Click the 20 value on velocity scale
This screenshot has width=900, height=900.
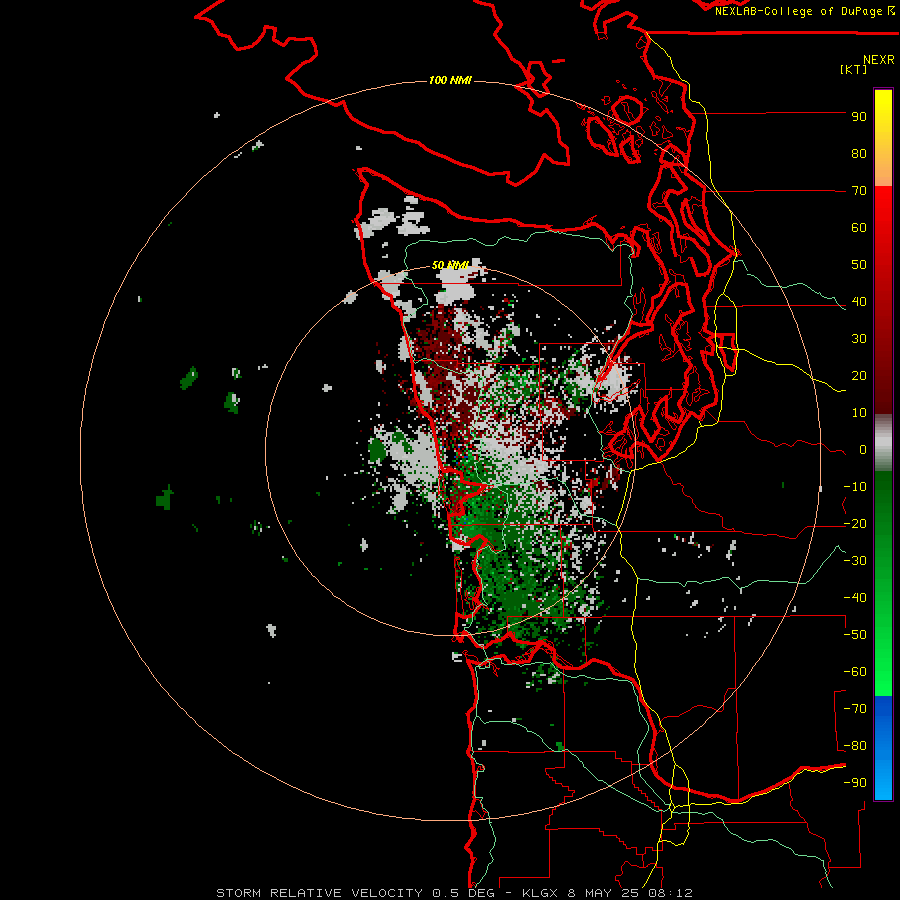[x=859, y=376]
